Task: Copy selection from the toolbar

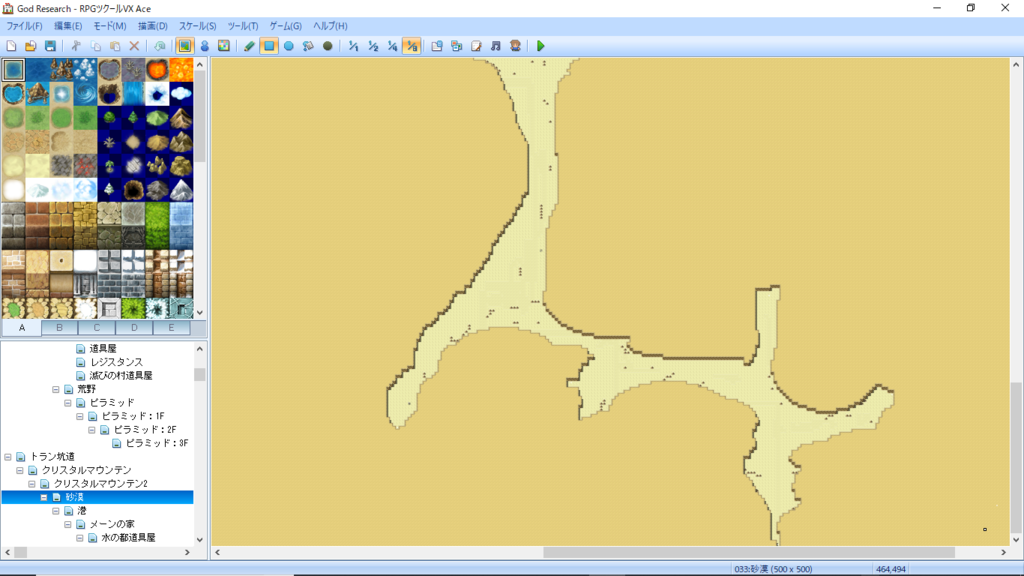Action: point(95,46)
